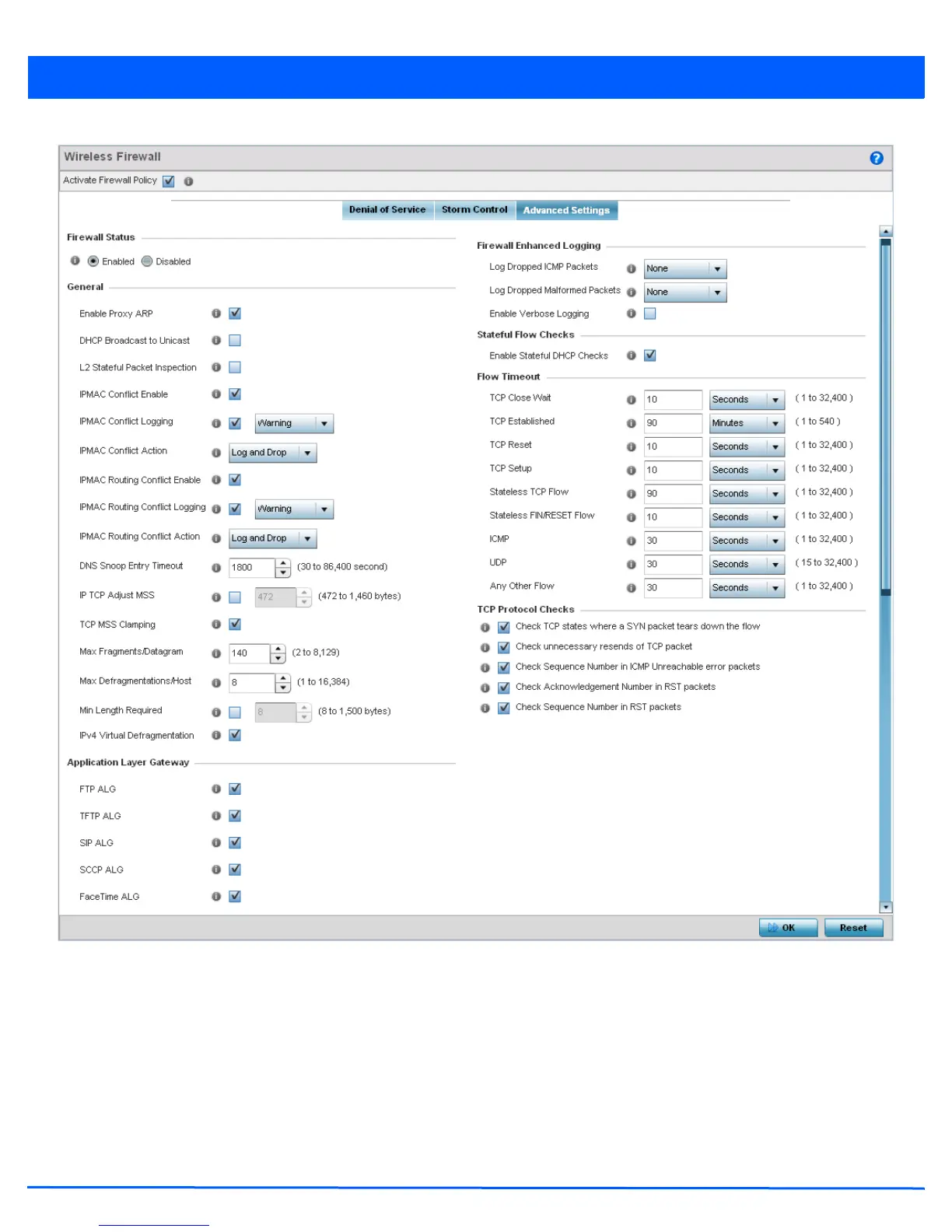Click info icon for L2 Stateful Packet Inspection
The width and height of the screenshot is (952, 1232).
tap(216, 367)
